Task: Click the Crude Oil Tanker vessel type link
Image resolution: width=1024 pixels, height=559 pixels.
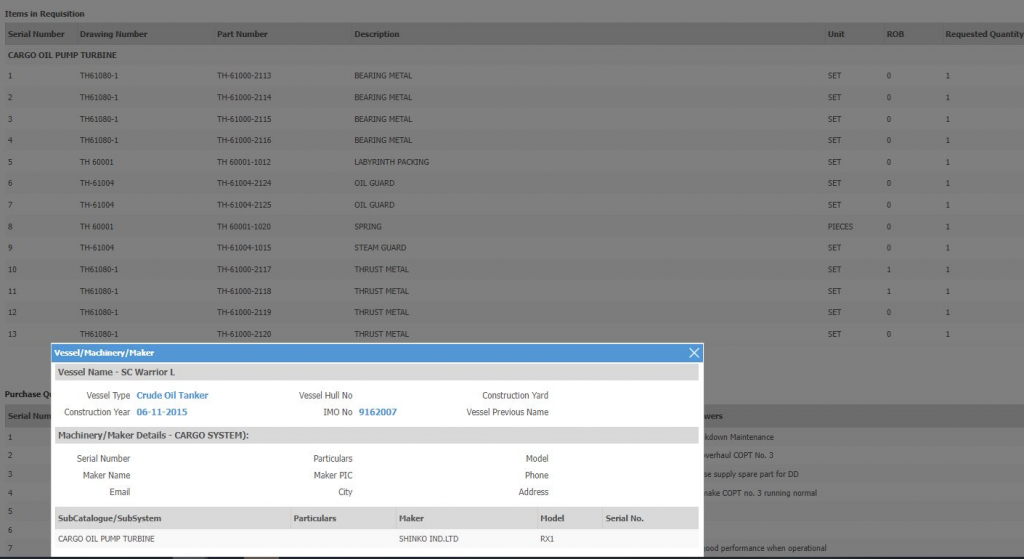Action: click(x=172, y=395)
